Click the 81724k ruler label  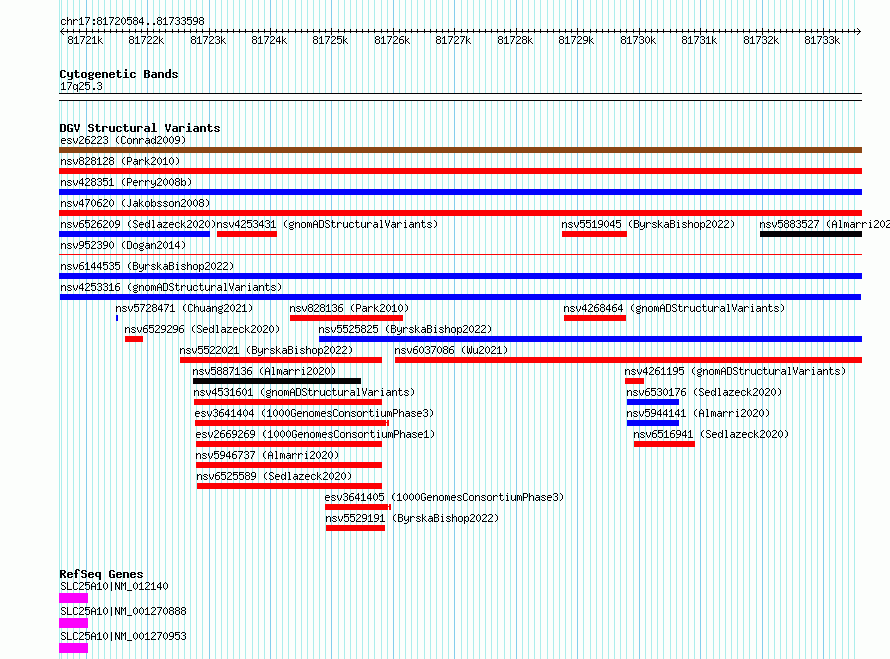click(269, 40)
